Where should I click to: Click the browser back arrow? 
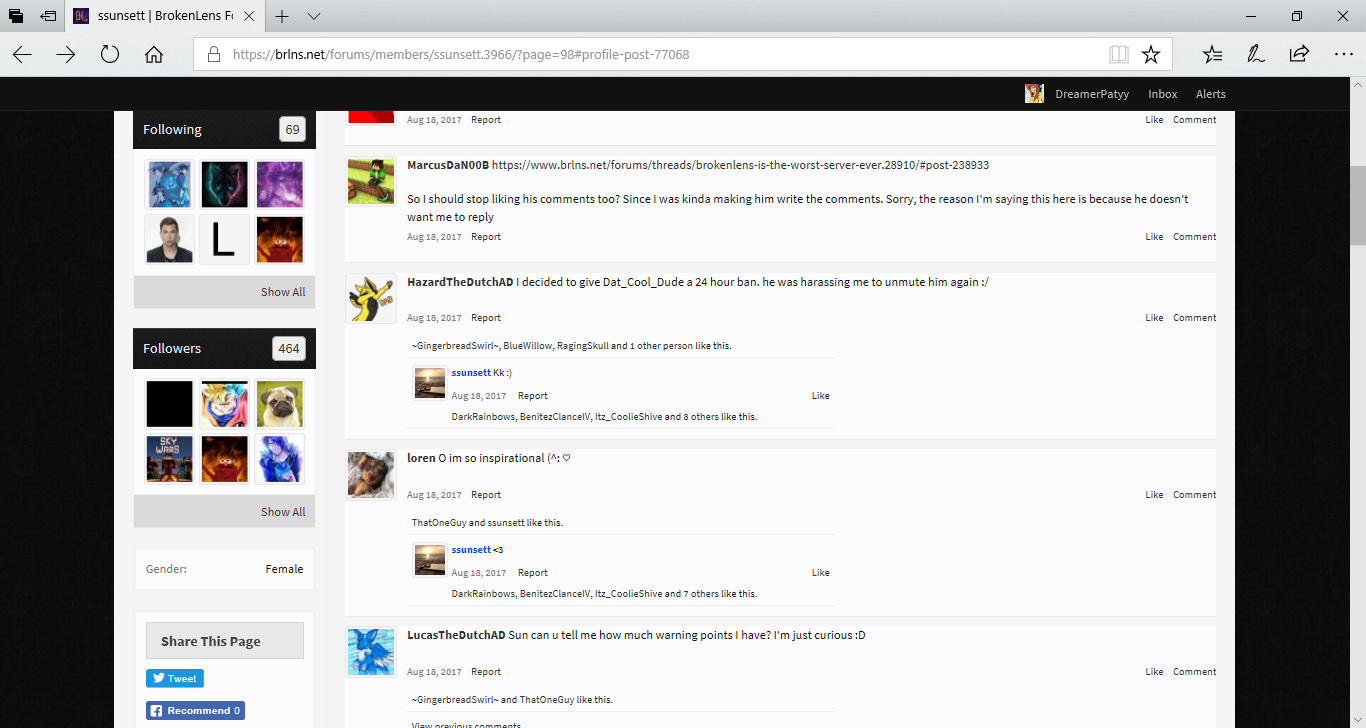pos(22,55)
